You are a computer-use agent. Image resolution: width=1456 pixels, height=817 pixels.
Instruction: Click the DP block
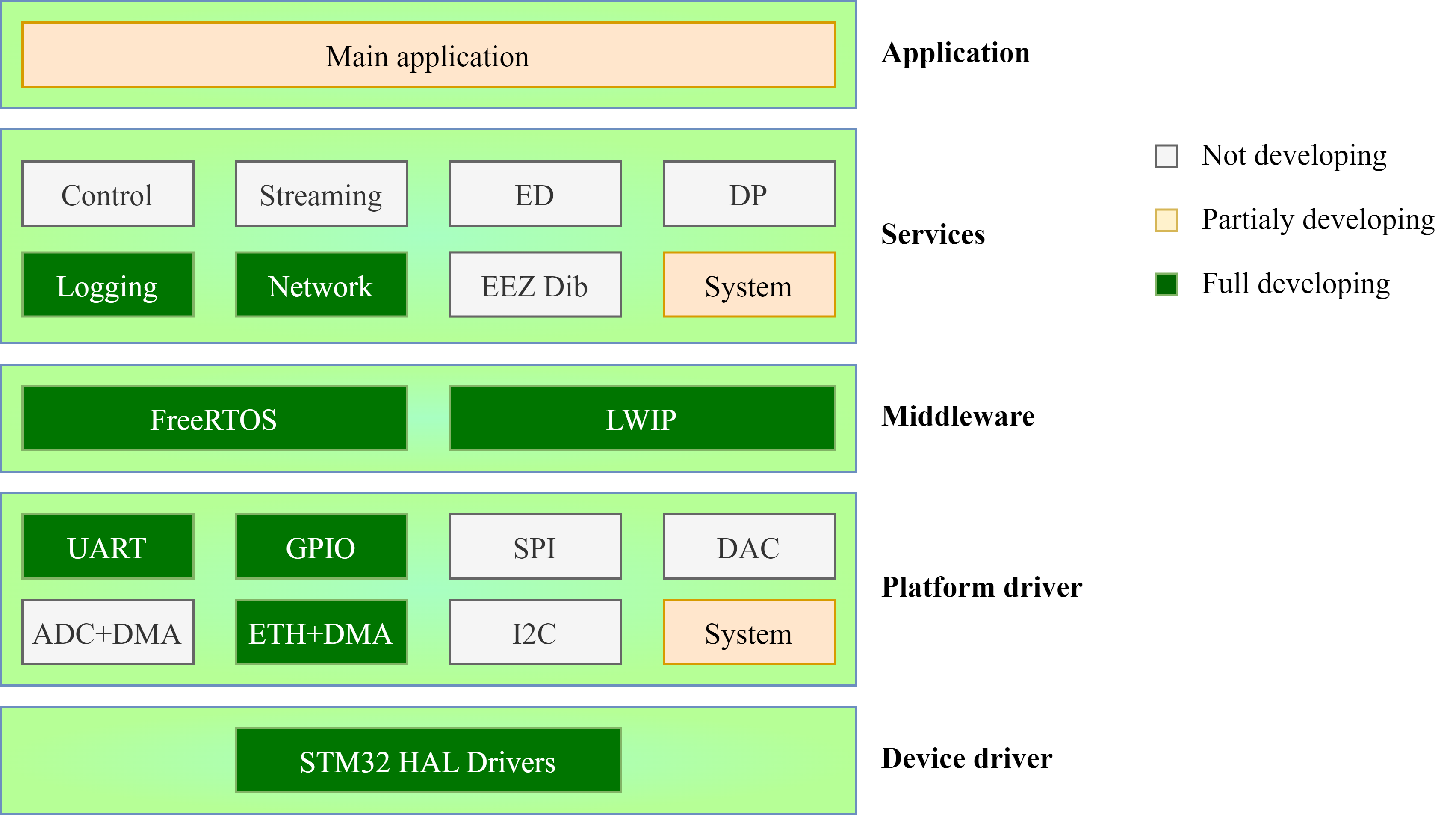click(749, 193)
